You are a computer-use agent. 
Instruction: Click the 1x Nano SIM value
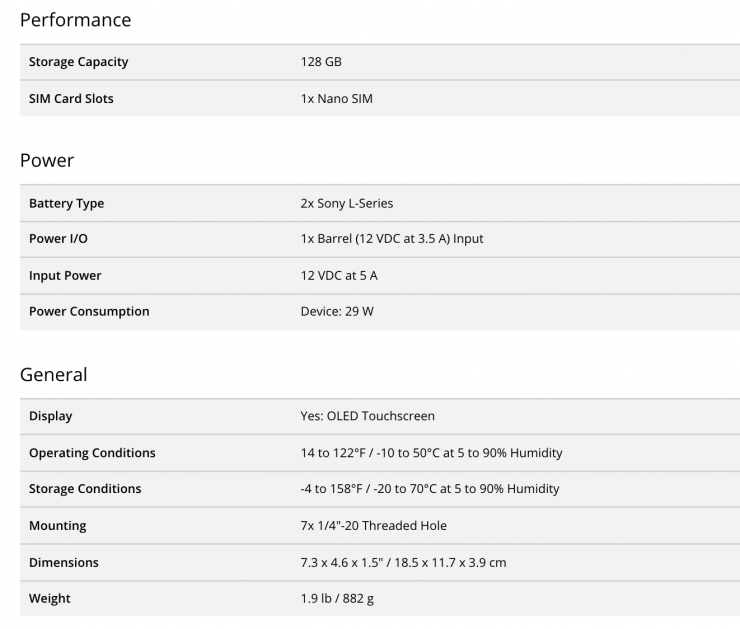click(336, 99)
